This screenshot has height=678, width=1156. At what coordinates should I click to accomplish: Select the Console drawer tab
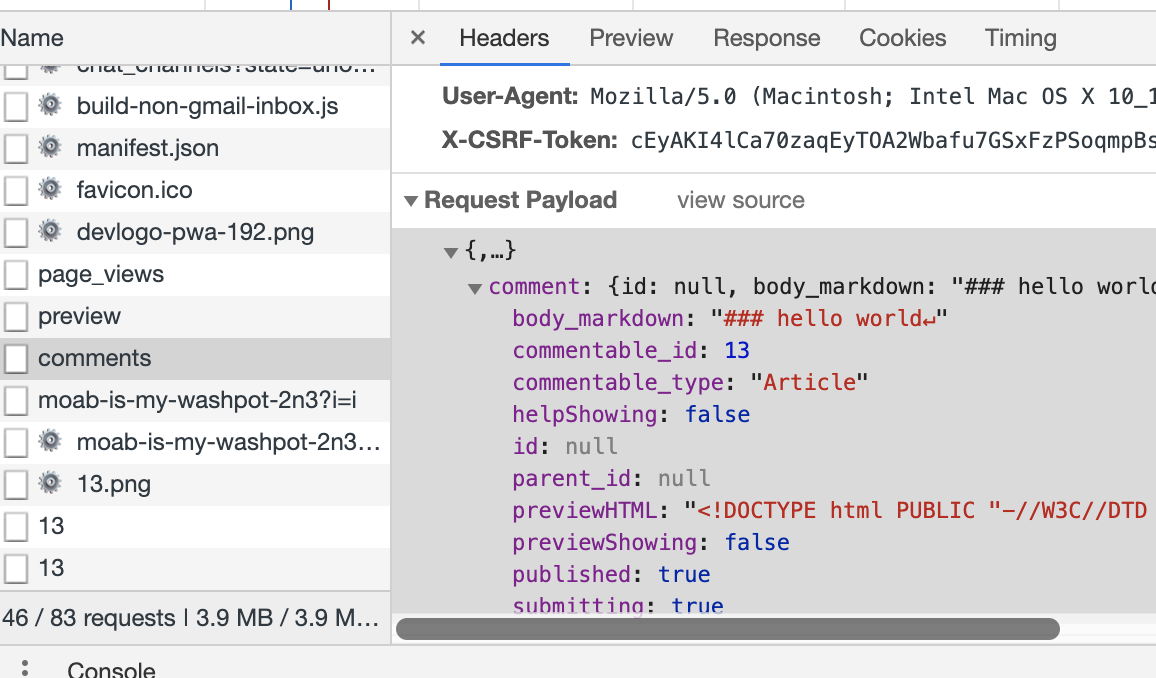point(111,668)
